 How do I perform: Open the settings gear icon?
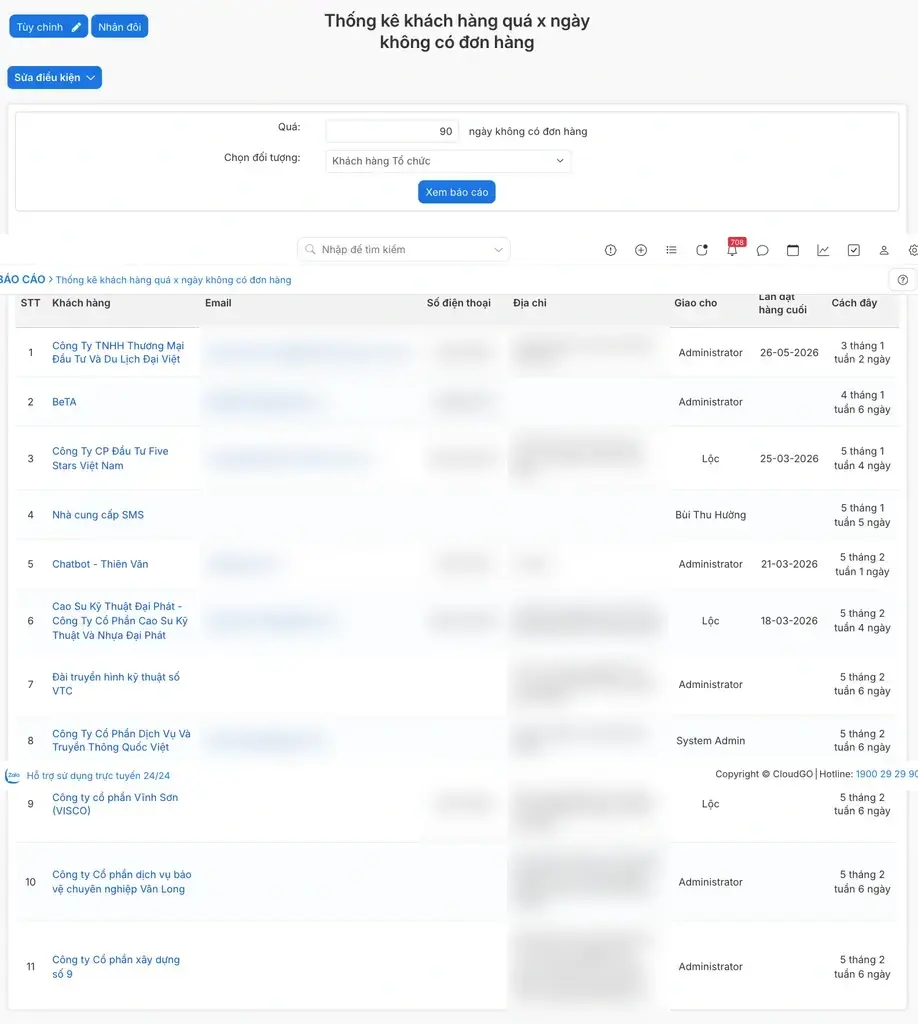coord(913,250)
